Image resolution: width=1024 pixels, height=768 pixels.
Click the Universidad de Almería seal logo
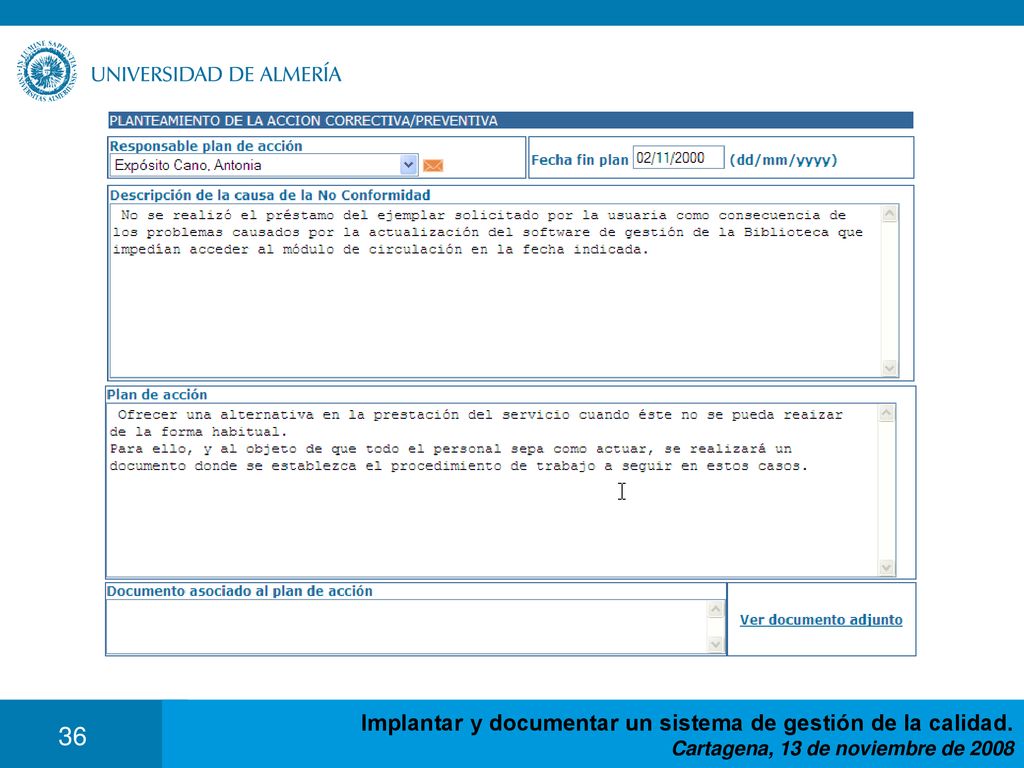[x=46, y=72]
